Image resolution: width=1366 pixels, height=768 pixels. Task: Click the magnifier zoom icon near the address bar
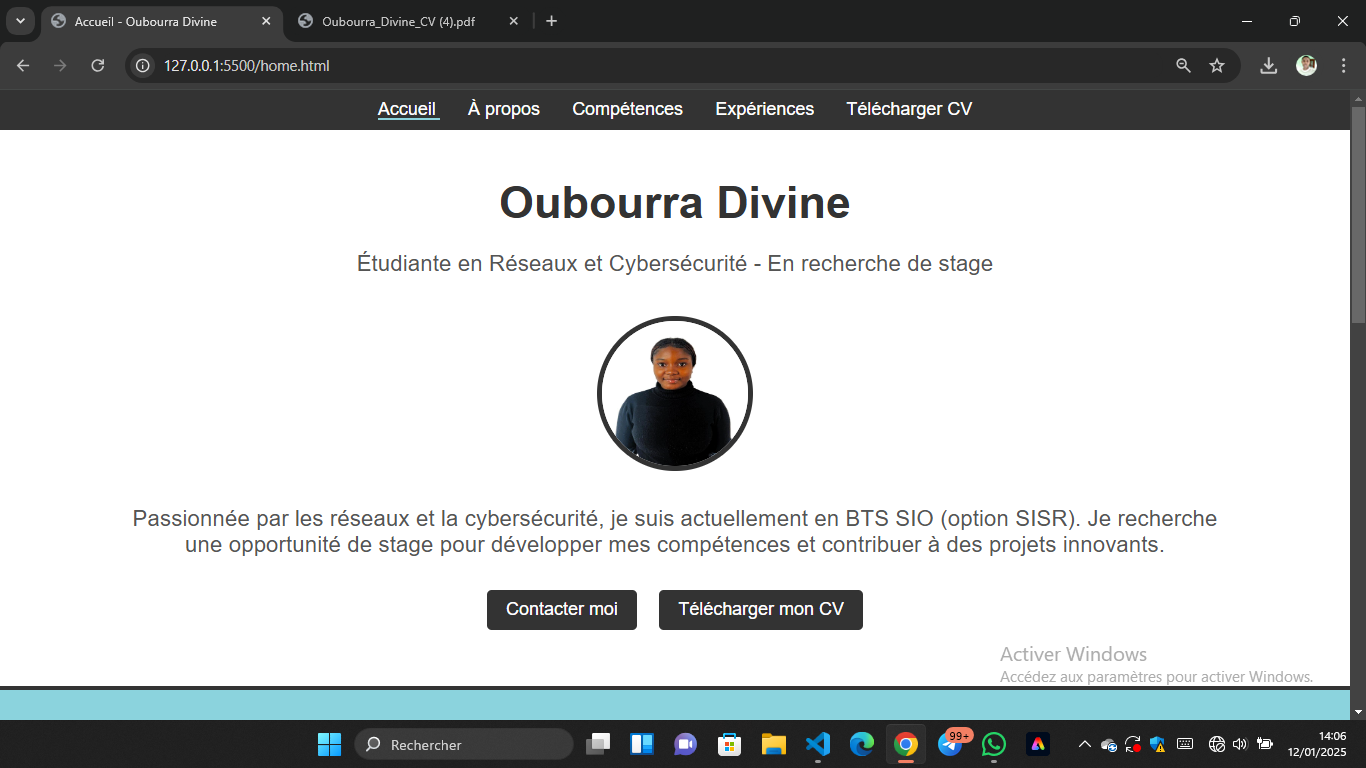point(1181,65)
